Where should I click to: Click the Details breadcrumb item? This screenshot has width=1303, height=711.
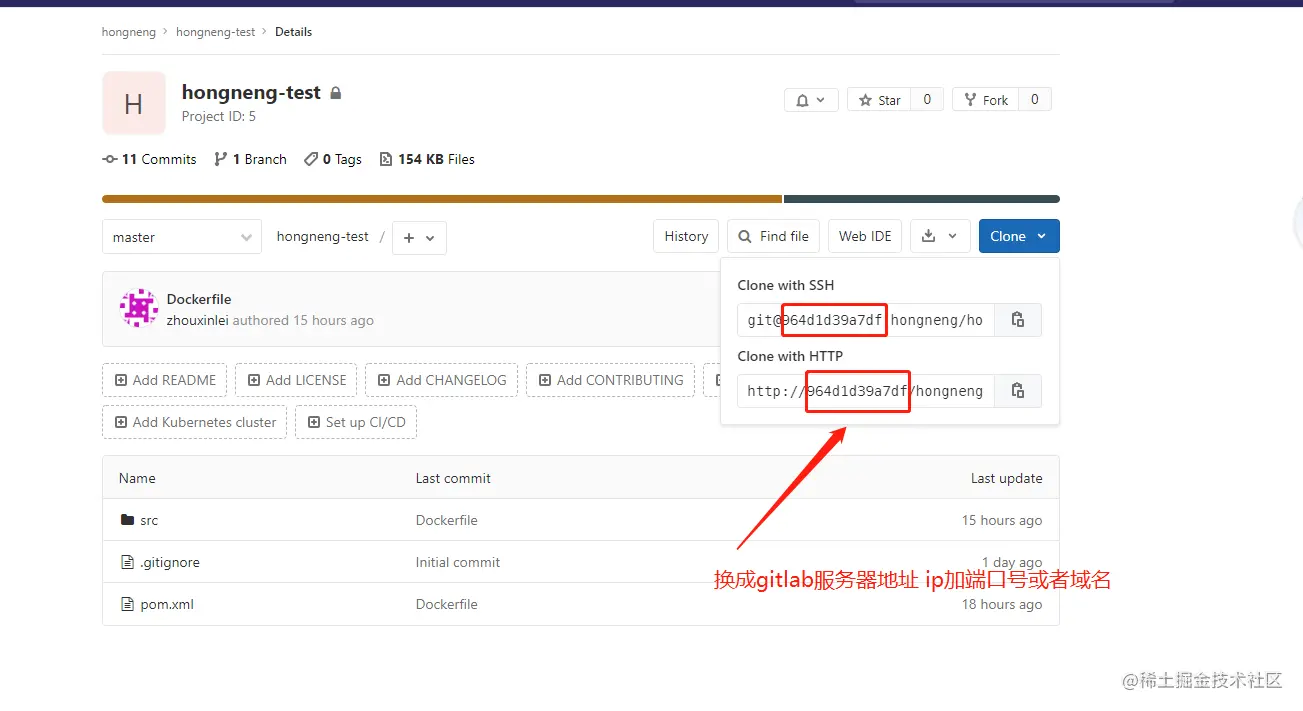coord(294,32)
